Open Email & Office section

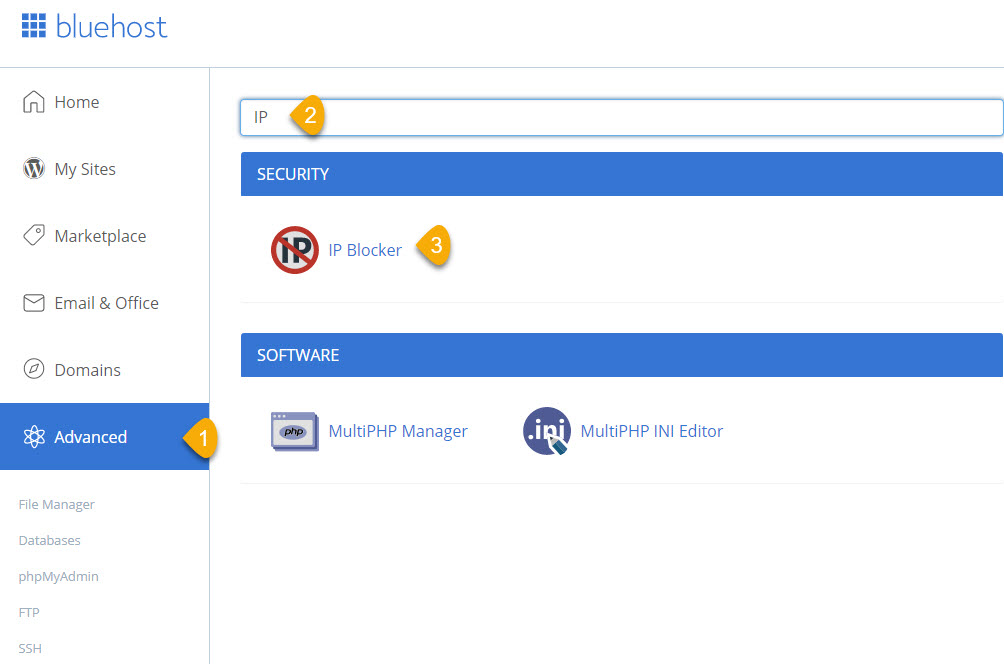point(104,303)
